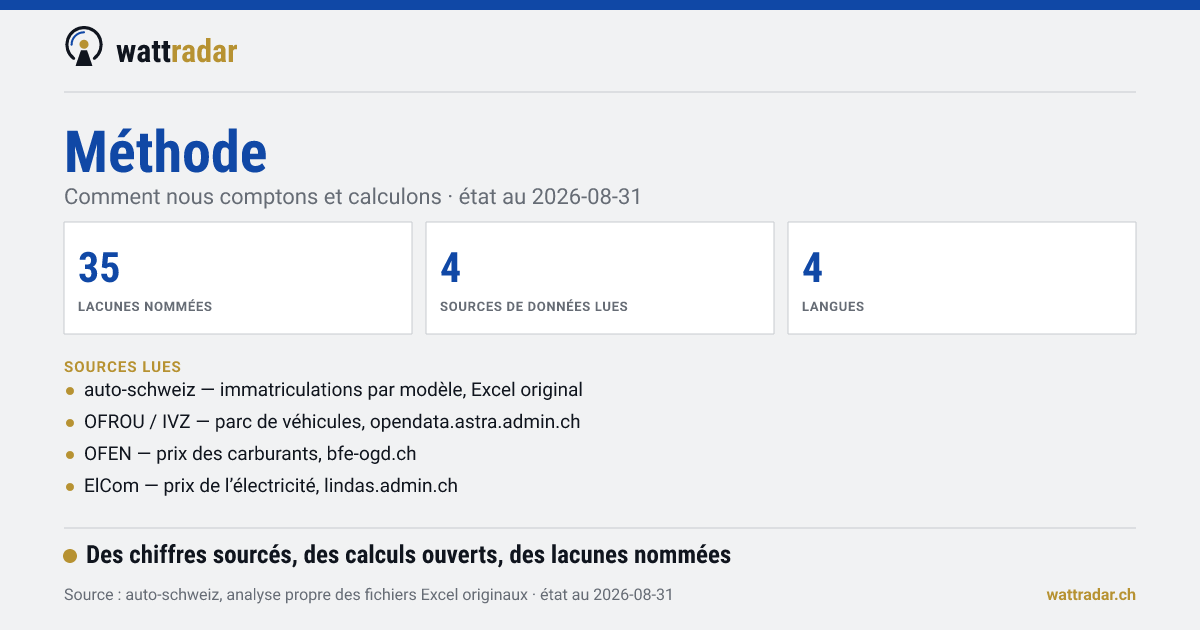This screenshot has height=630, width=1200.
Task: Click the number 35 in the first card
Action: 99,268
